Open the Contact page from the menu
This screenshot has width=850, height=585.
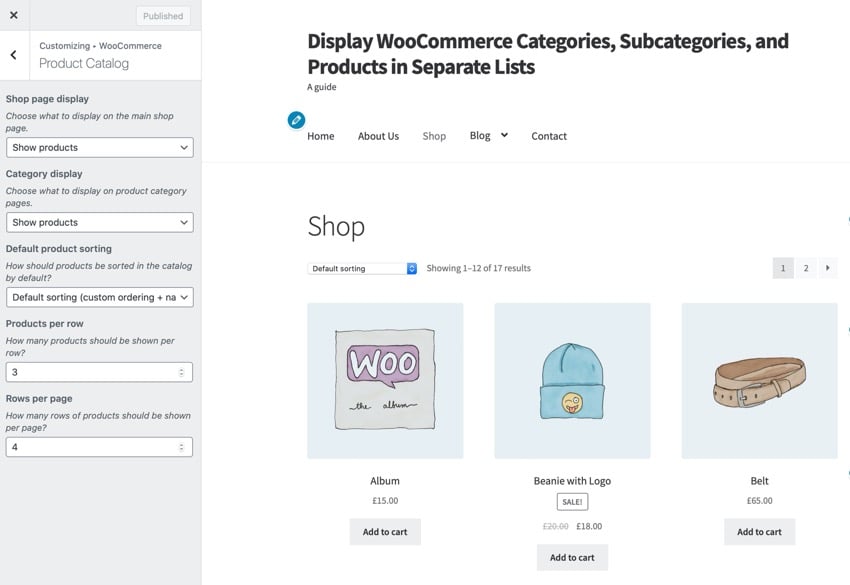(549, 135)
